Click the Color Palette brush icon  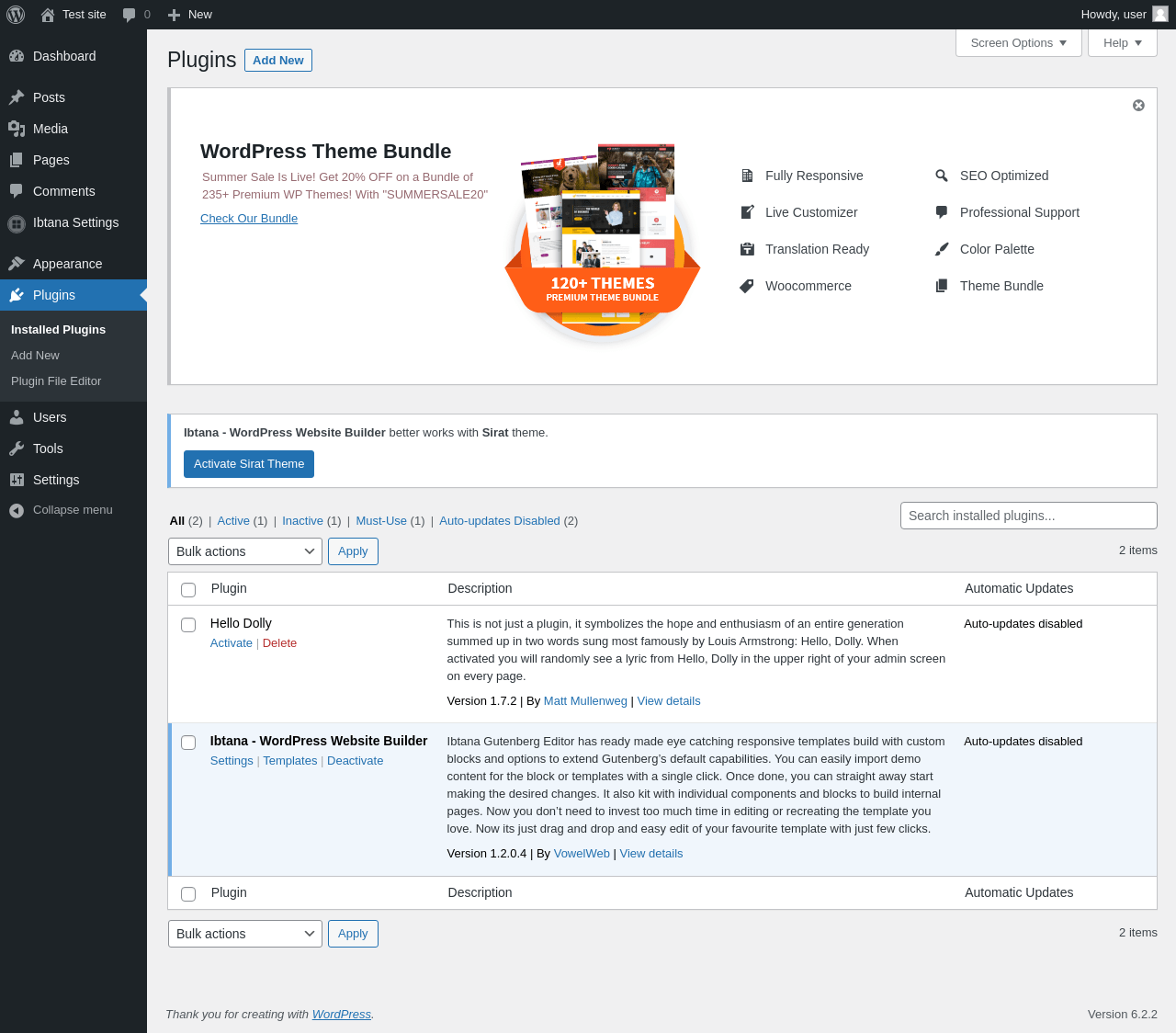click(x=942, y=249)
